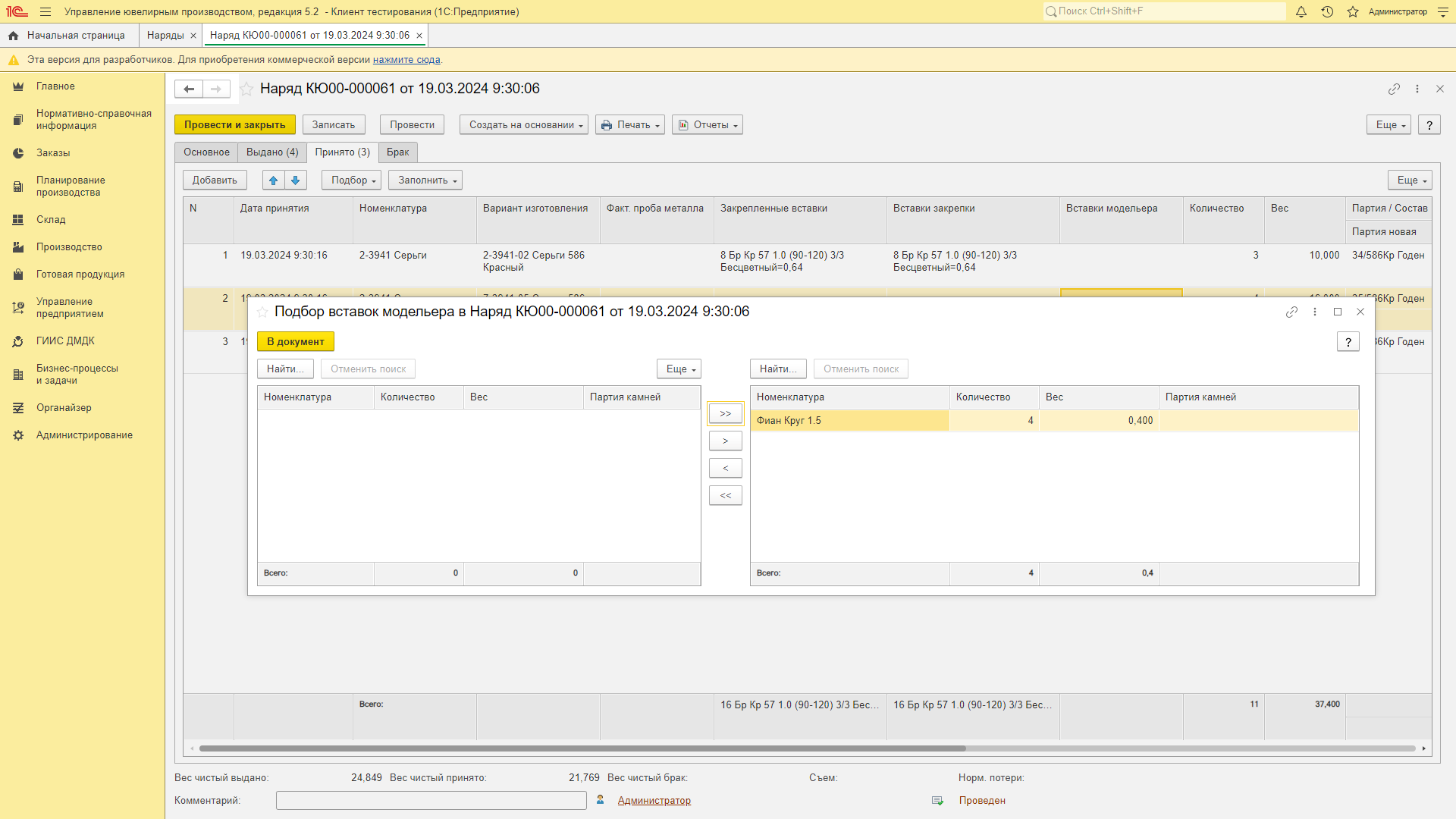Image resolution: width=1456 pixels, height=819 pixels.
Task: Expand the Подбор dropdown
Action: [351, 180]
